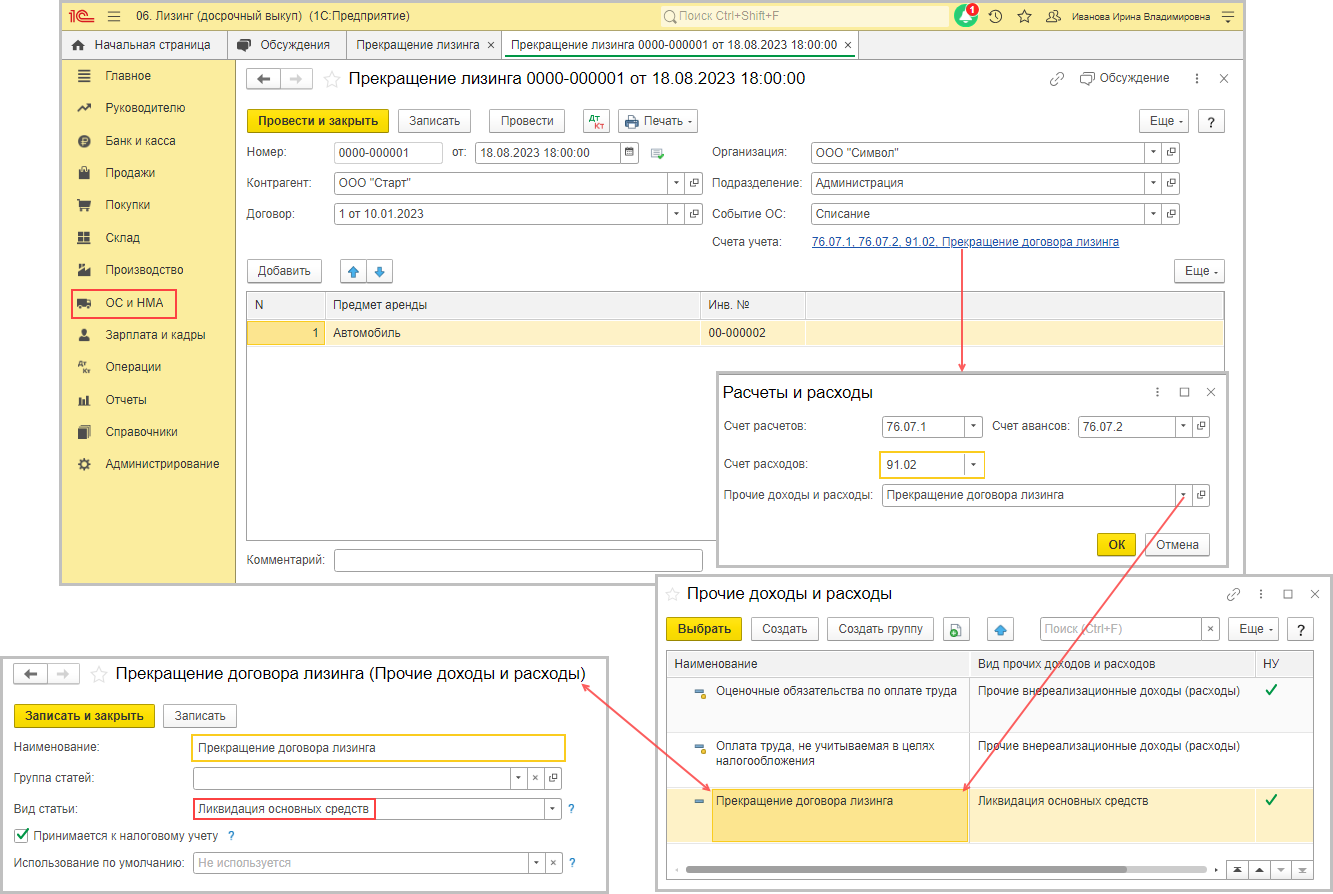Click the Дт/Кт postings icon button
The width and height of the screenshot is (1333, 894).
[x=596, y=121]
